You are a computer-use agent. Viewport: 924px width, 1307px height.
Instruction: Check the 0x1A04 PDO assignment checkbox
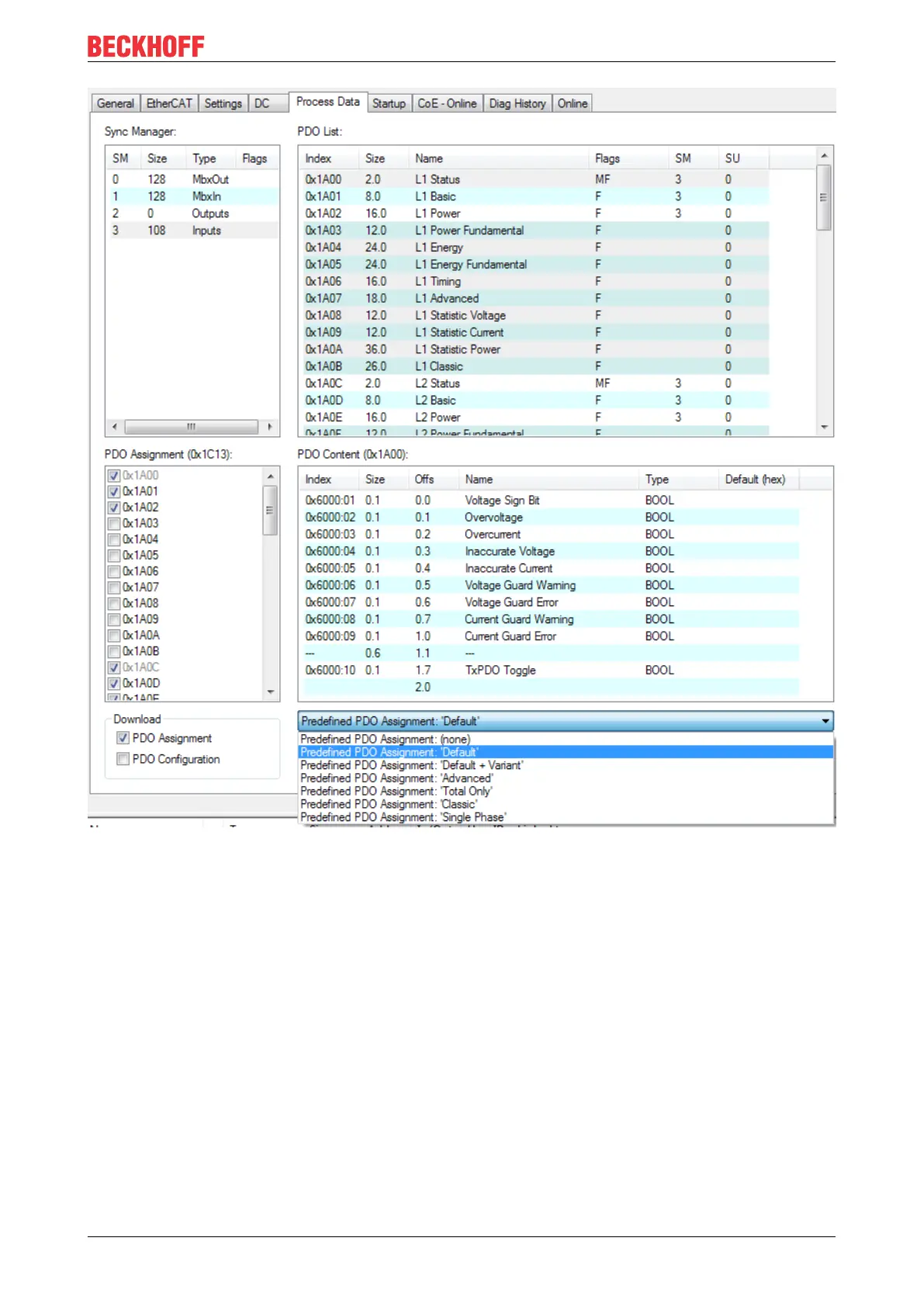coord(114,539)
